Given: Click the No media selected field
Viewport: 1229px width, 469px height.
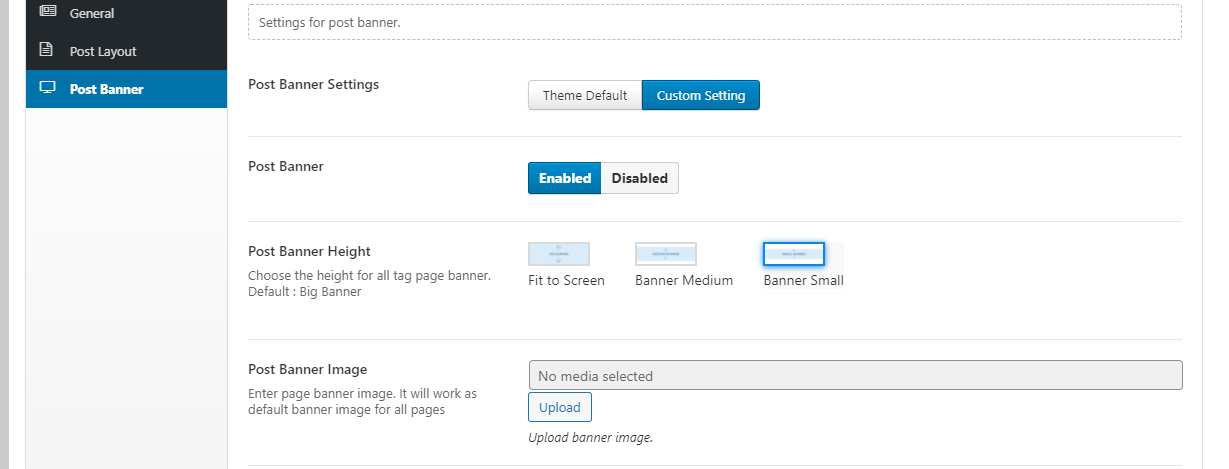Looking at the screenshot, I should (855, 376).
